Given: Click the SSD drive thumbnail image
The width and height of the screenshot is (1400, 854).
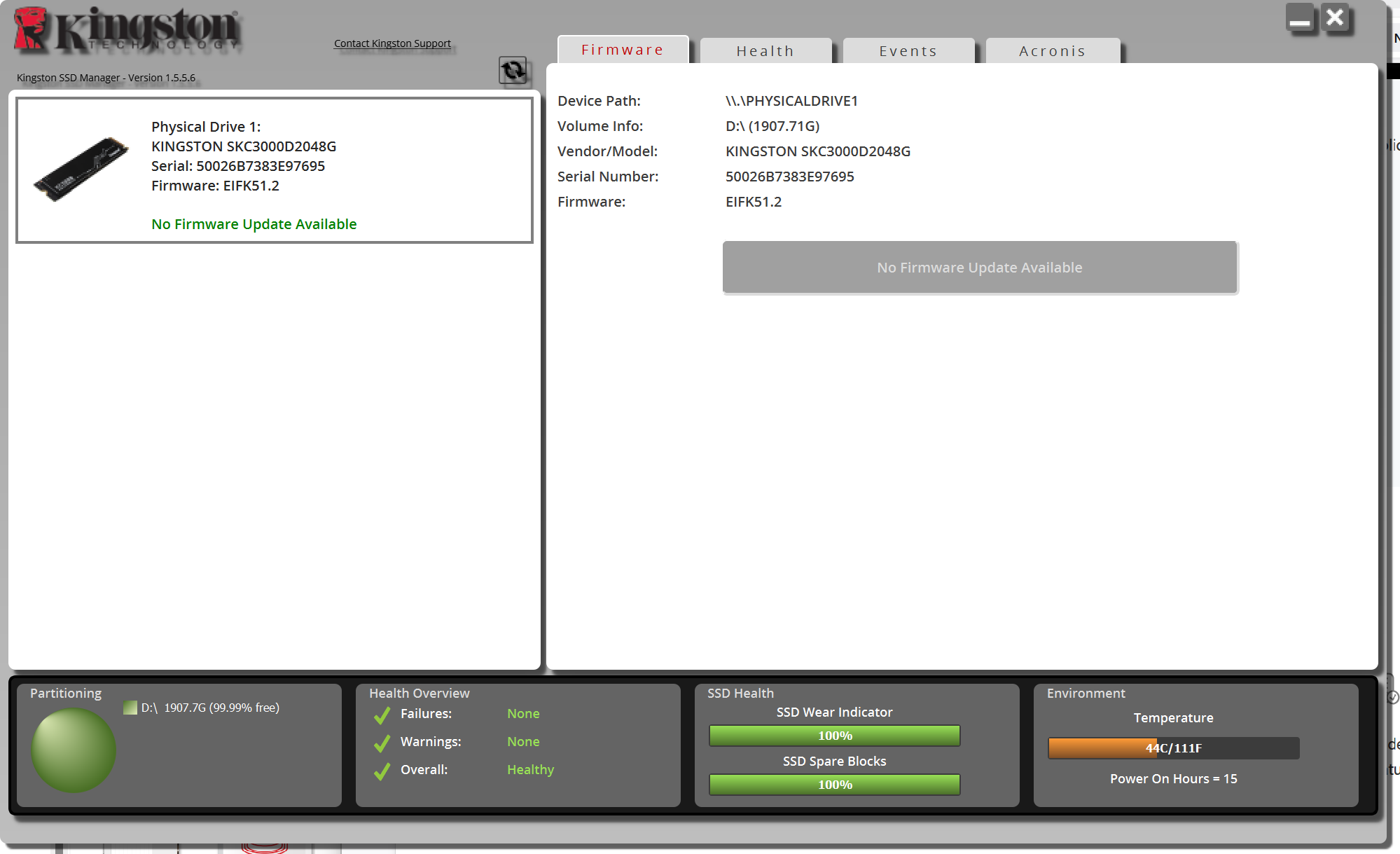Looking at the screenshot, I should [81, 169].
